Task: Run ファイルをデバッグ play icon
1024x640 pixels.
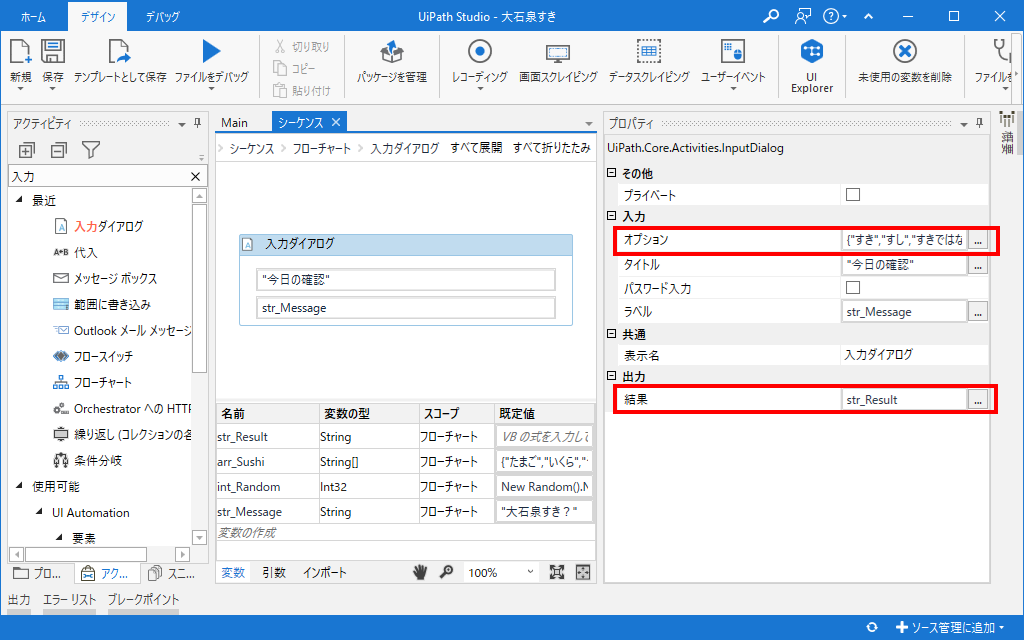Action: 211,52
